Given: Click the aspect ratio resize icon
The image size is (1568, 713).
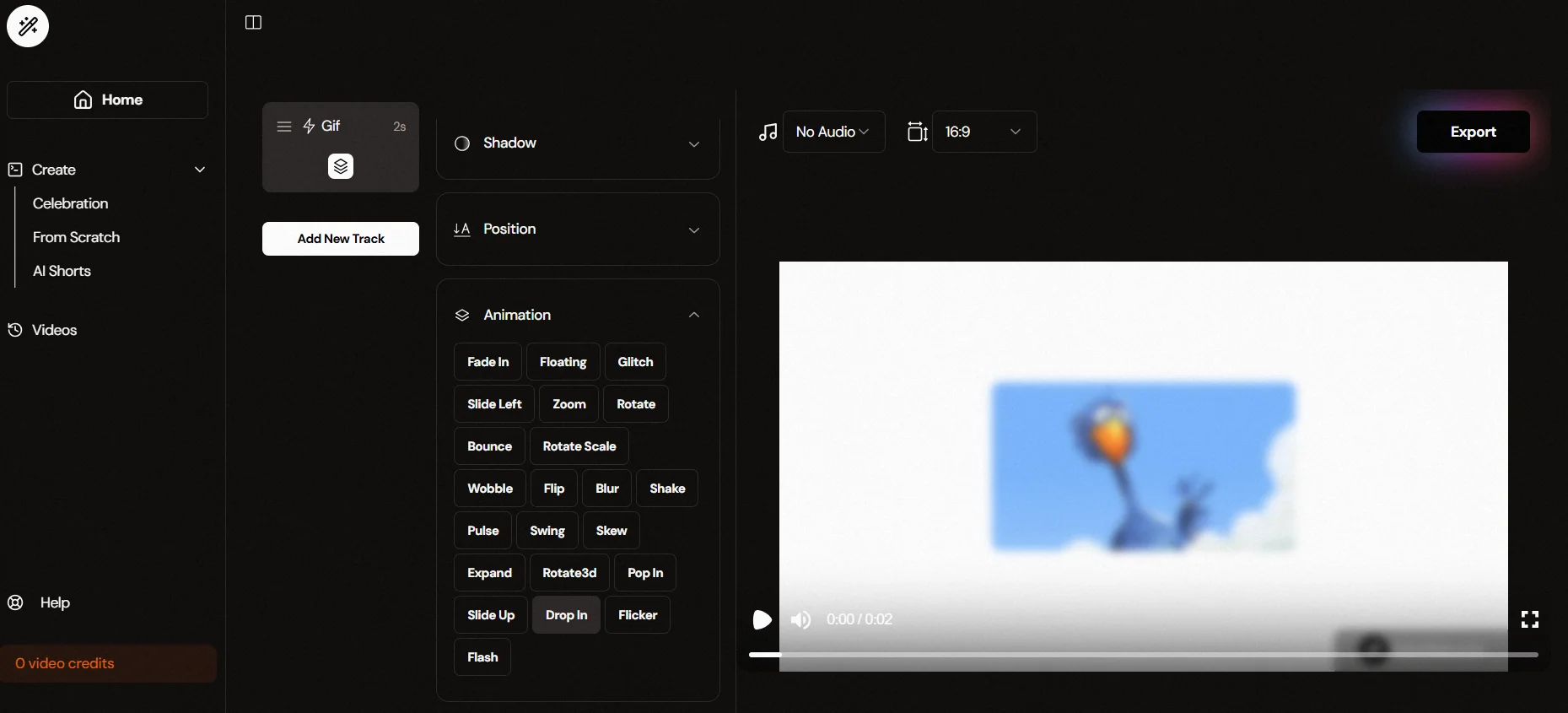Looking at the screenshot, I should pos(917,132).
